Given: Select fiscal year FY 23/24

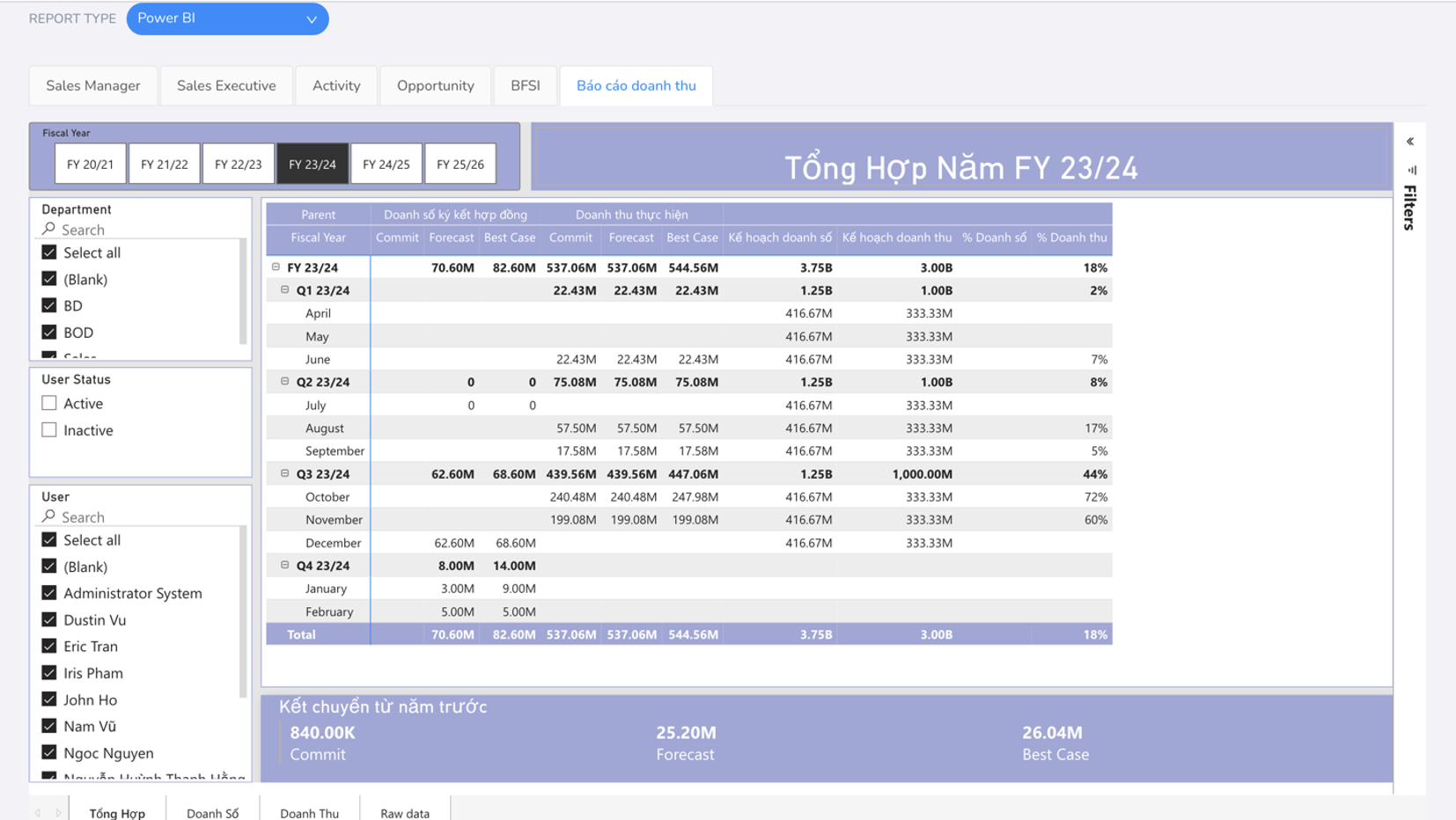Looking at the screenshot, I should [313, 164].
